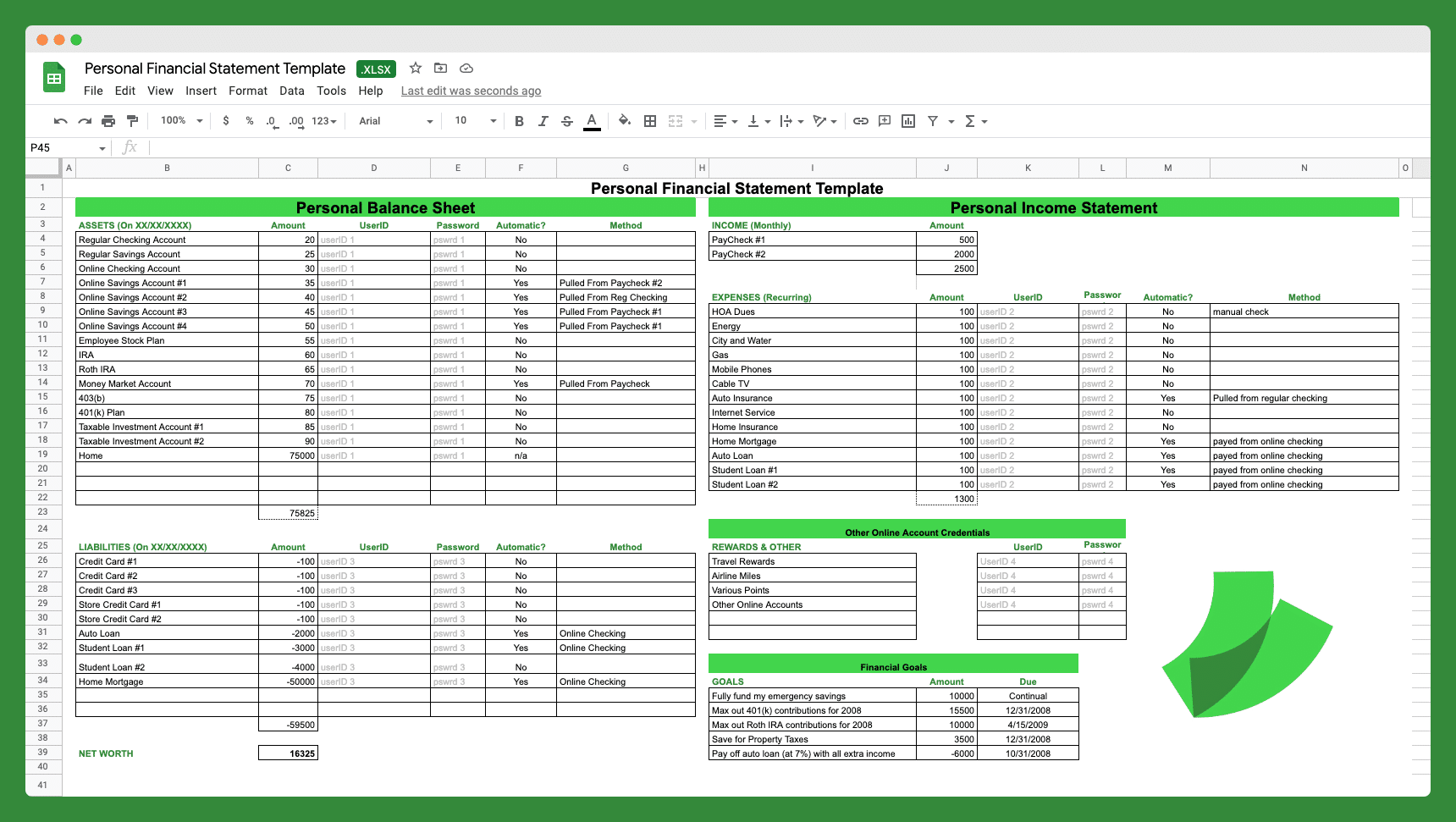The height and width of the screenshot is (822, 1456).
Task: Toggle strikethrough formatting
Action: (567, 121)
